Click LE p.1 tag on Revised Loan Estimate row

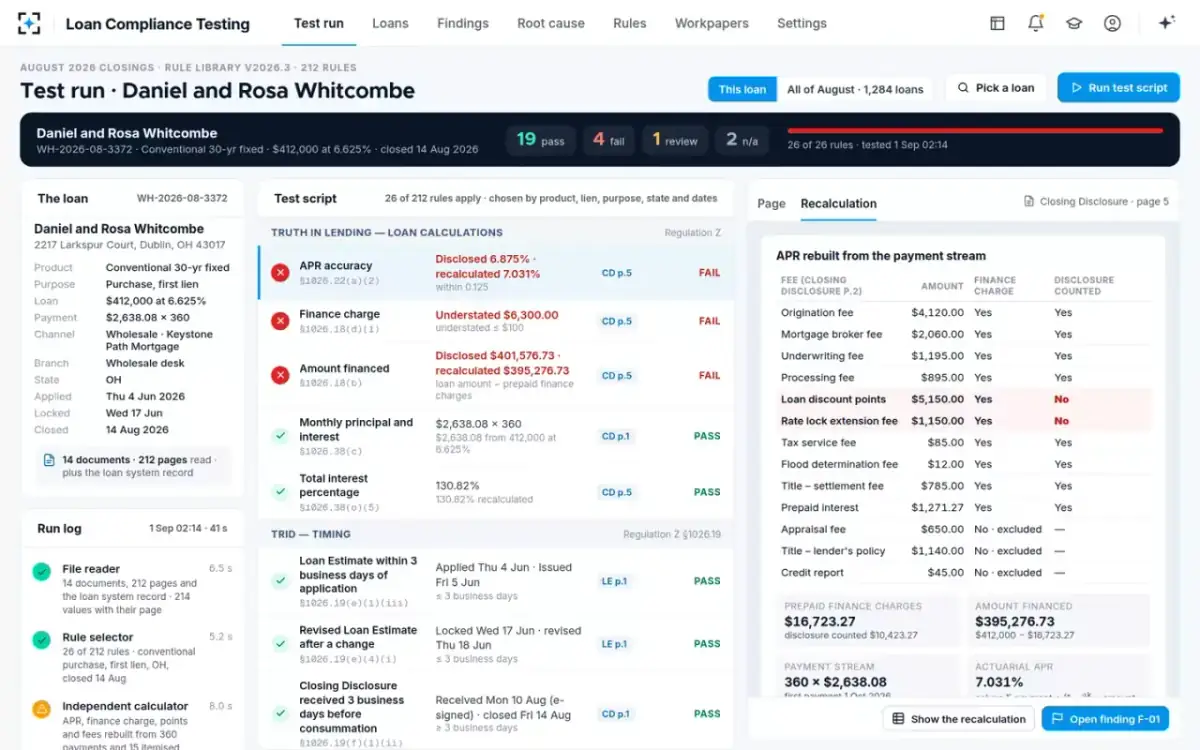[616, 644]
